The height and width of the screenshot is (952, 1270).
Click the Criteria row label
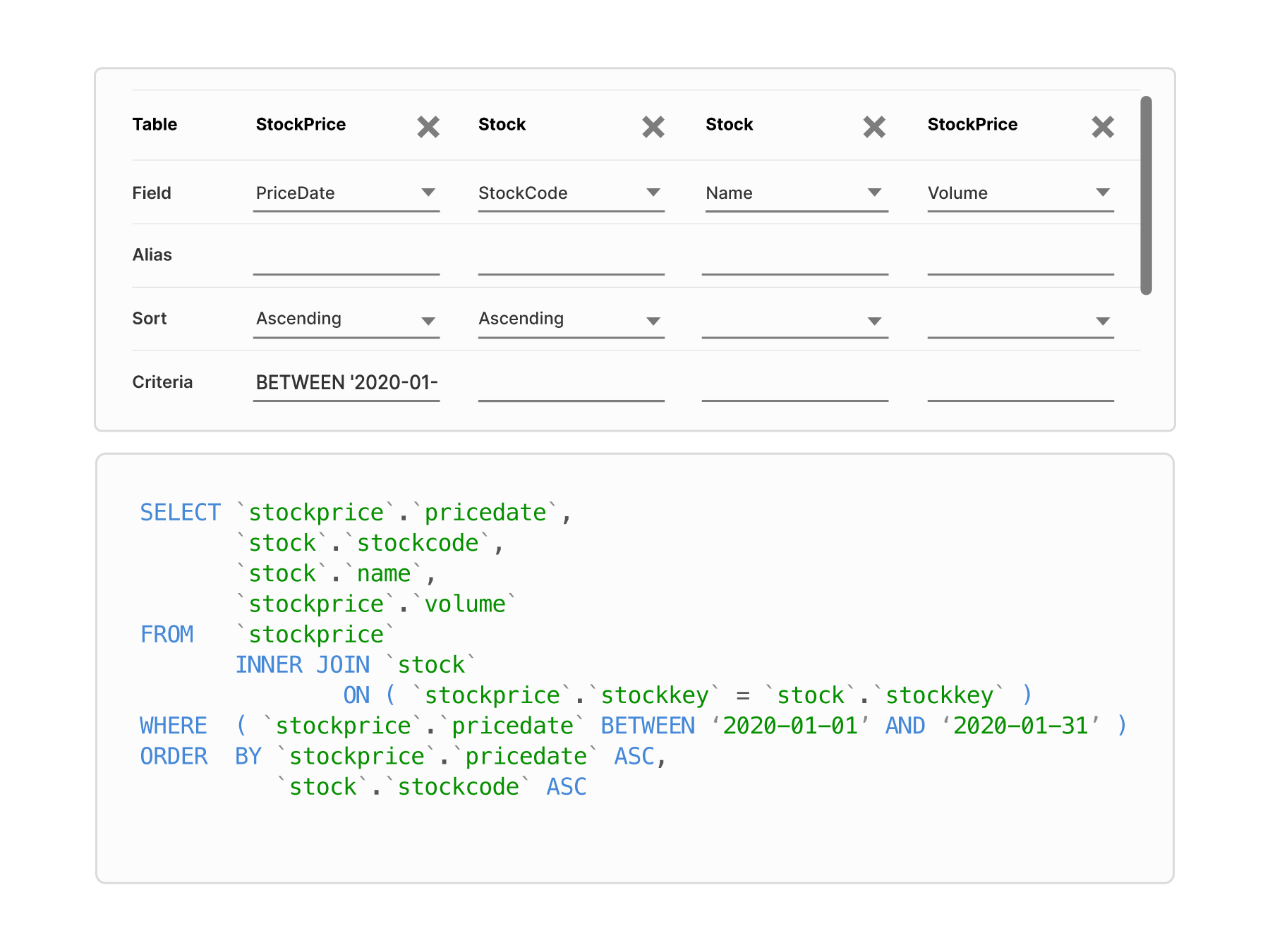tap(162, 382)
